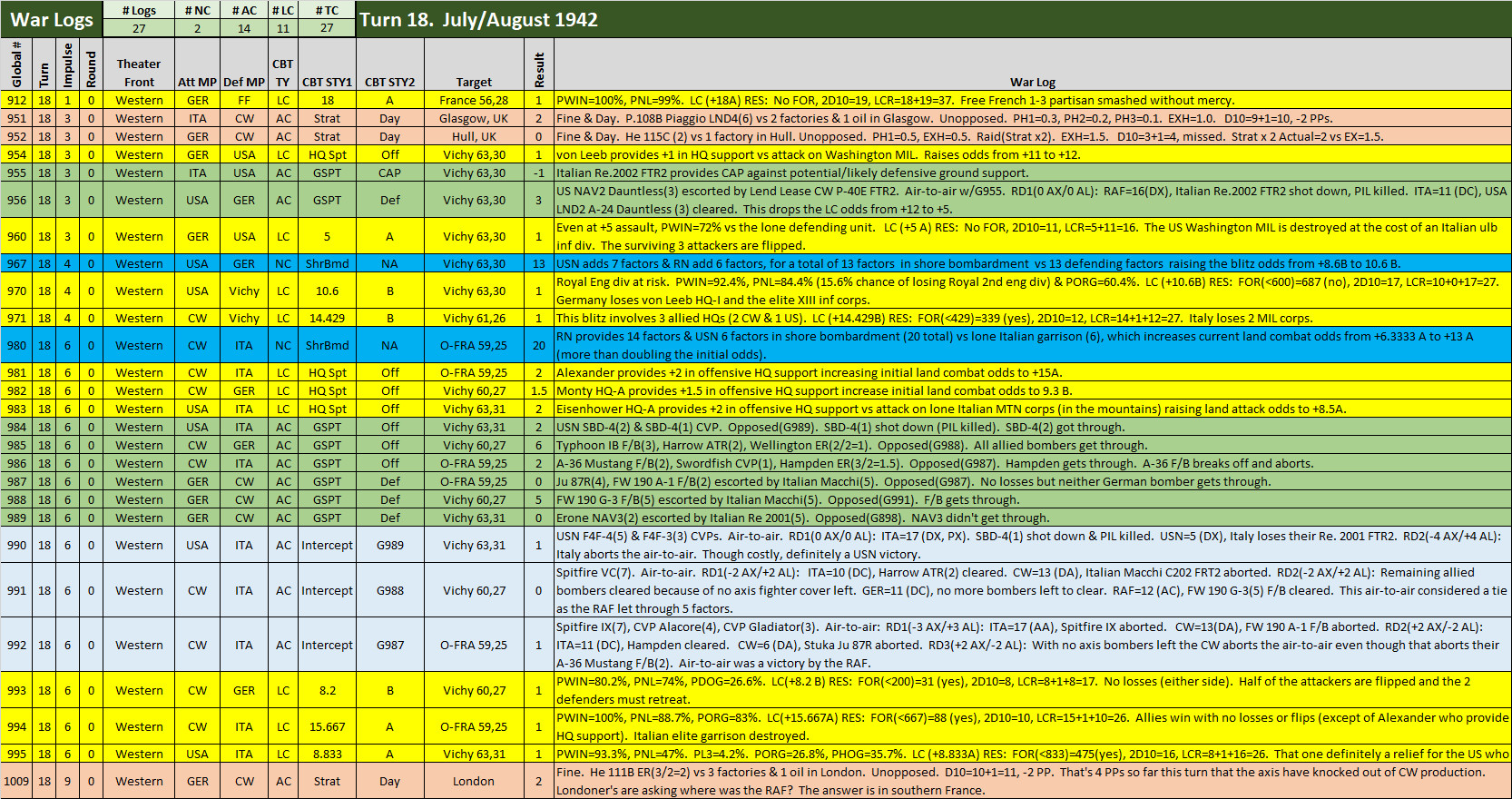Select the "G987" cell in row 992

(x=389, y=645)
